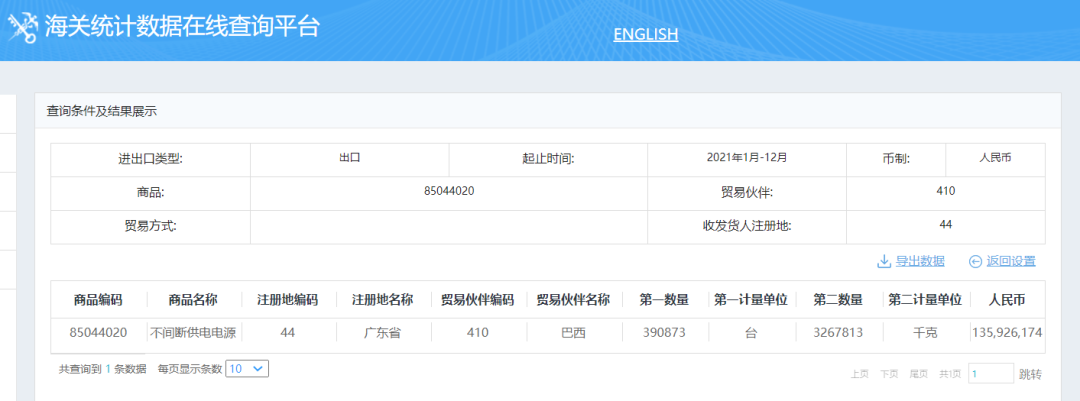Image resolution: width=1080 pixels, height=401 pixels.
Task: Click the 贸易方式 condition label
Action: pyautogui.click(x=151, y=225)
